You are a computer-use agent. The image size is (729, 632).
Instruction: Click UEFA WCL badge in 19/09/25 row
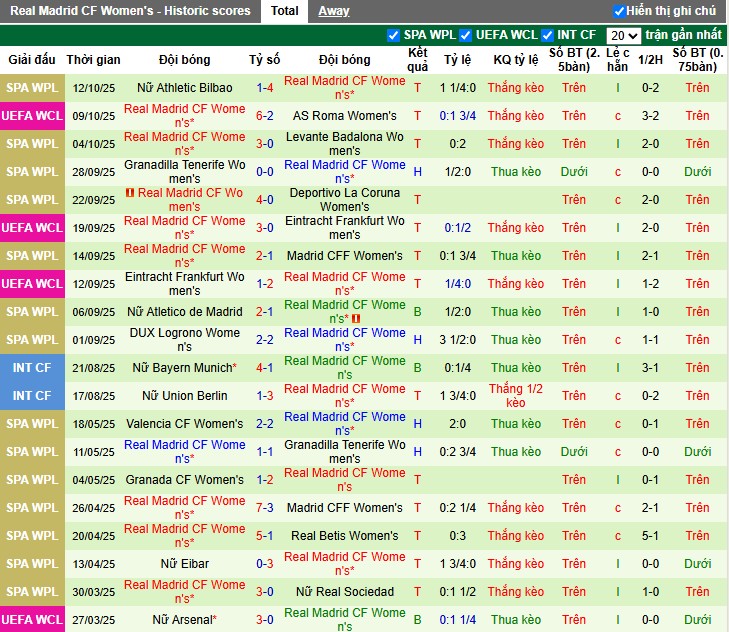32,228
